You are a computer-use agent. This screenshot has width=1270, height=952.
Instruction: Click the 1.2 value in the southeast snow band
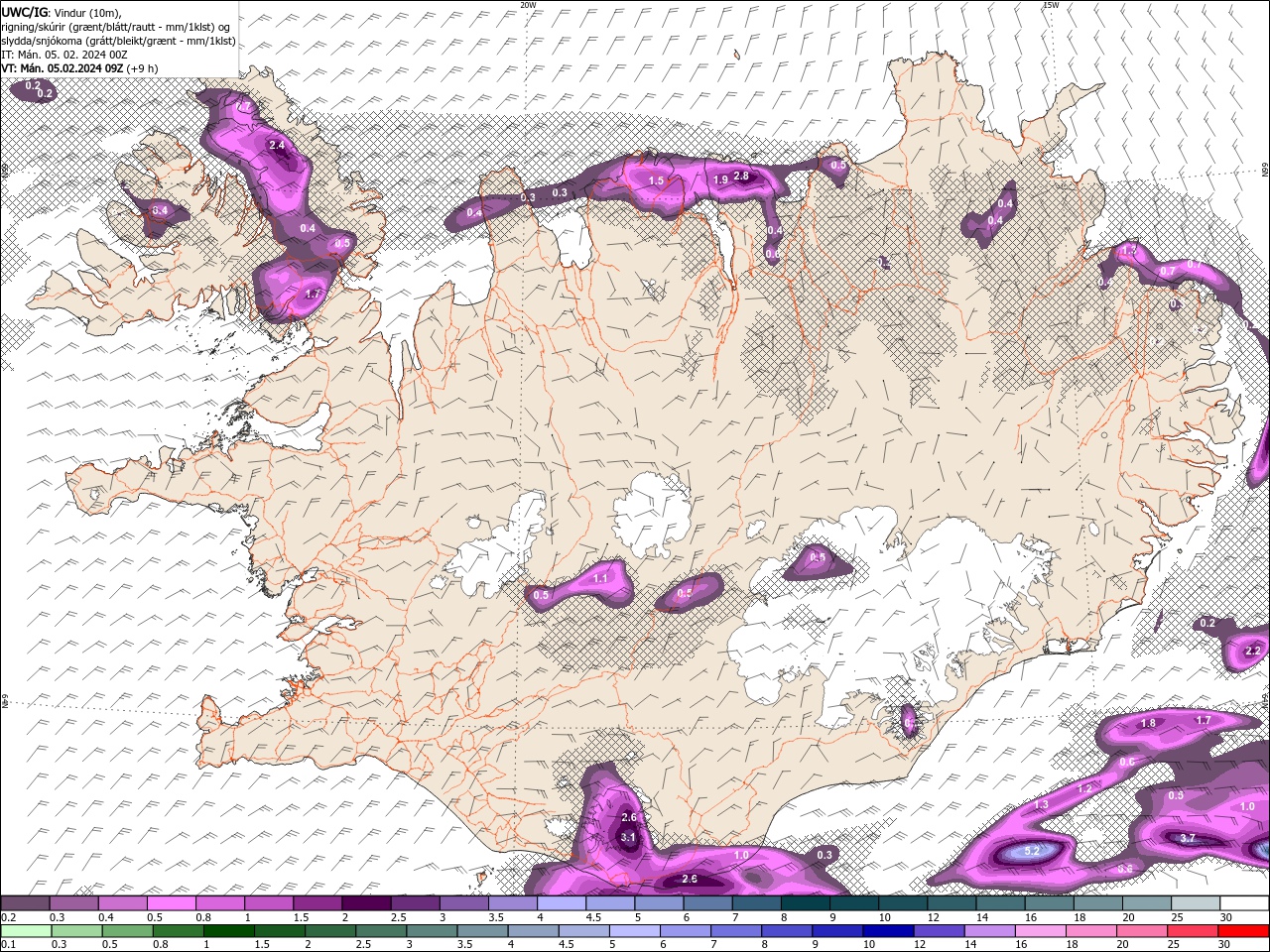[x=1085, y=788]
